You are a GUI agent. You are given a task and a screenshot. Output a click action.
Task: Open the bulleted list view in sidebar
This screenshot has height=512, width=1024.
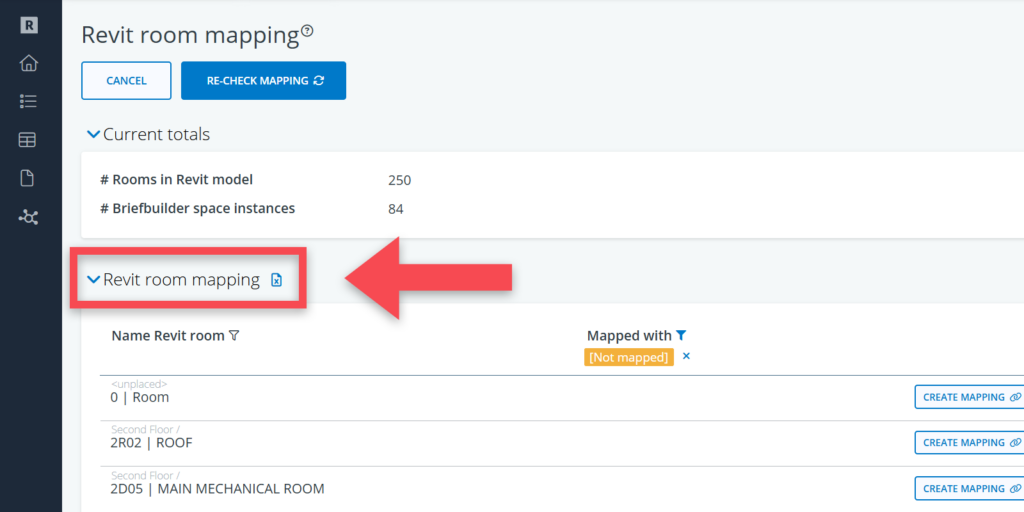coord(28,101)
